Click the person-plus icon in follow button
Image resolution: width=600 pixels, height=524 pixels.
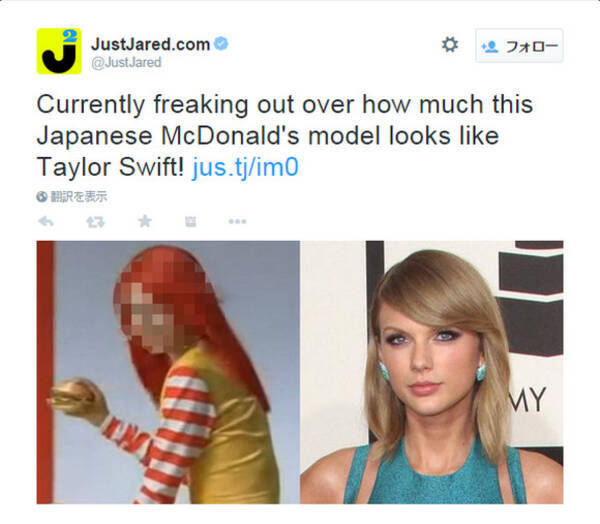click(490, 47)
